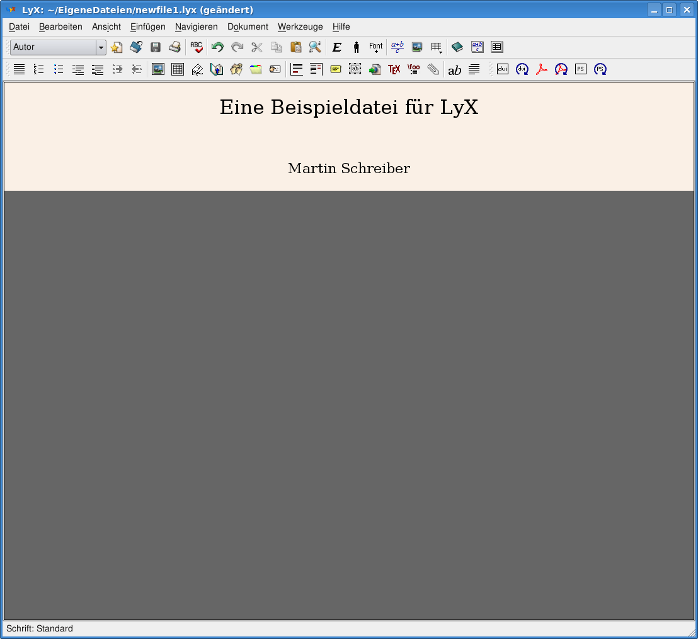
Task: Run spellcheck with the ABC icon
Action: click(197, 47)
